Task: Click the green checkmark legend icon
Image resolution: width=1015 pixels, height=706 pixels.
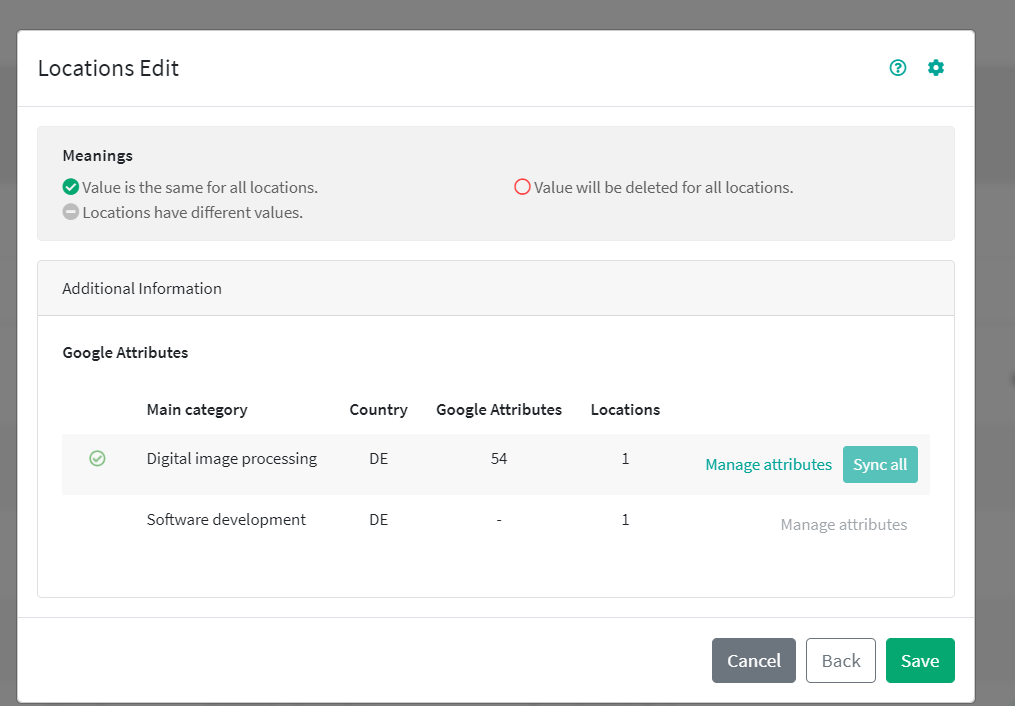Action: coord(70,187)
